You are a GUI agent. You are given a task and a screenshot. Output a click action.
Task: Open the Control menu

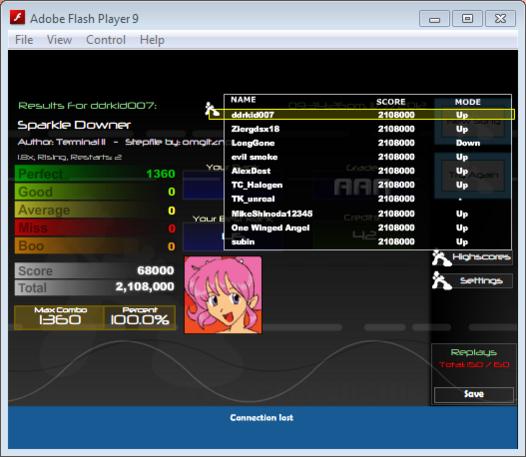[x=106, y=40]
